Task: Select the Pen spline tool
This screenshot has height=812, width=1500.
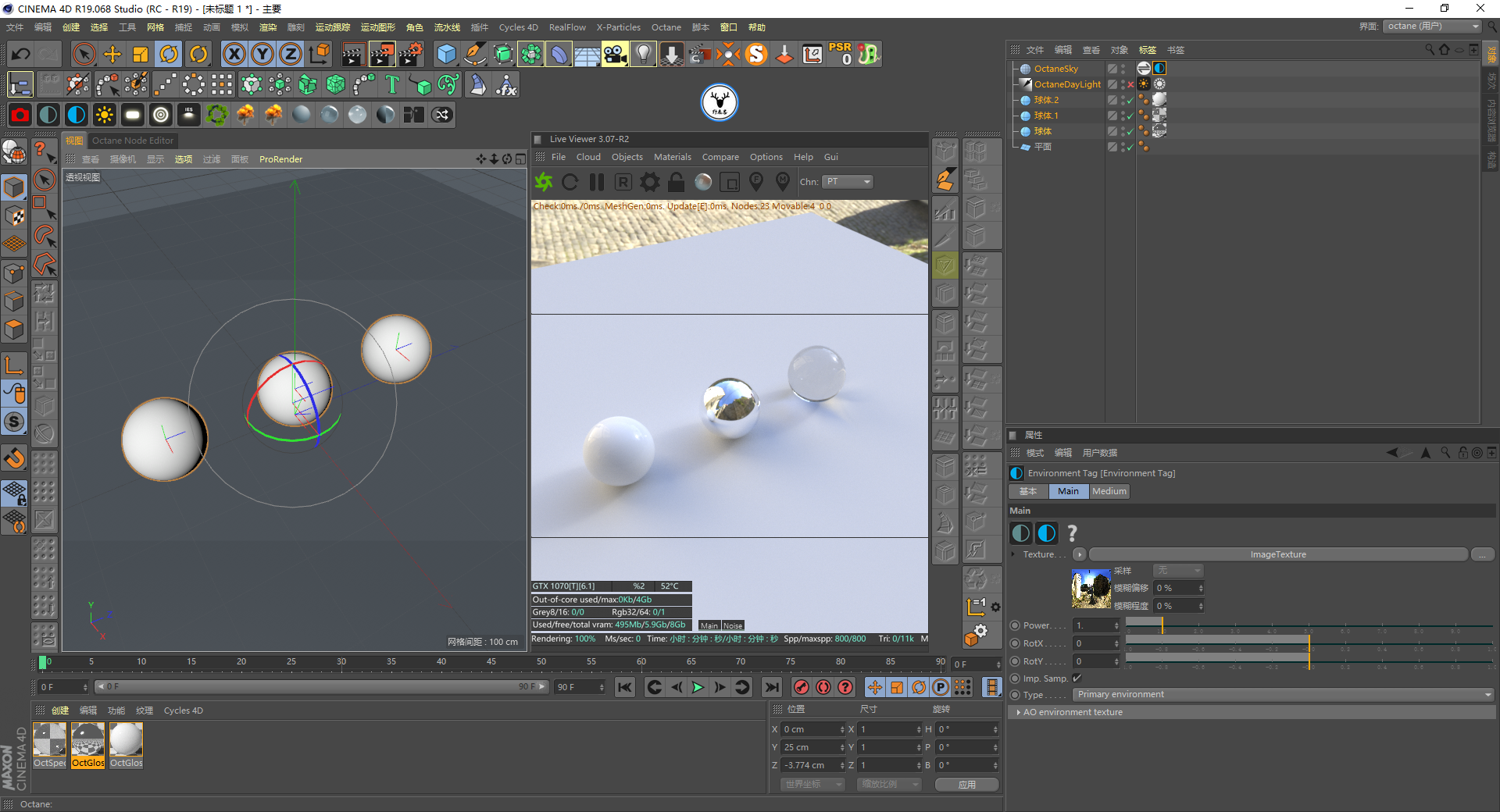Action: (474, 54)
